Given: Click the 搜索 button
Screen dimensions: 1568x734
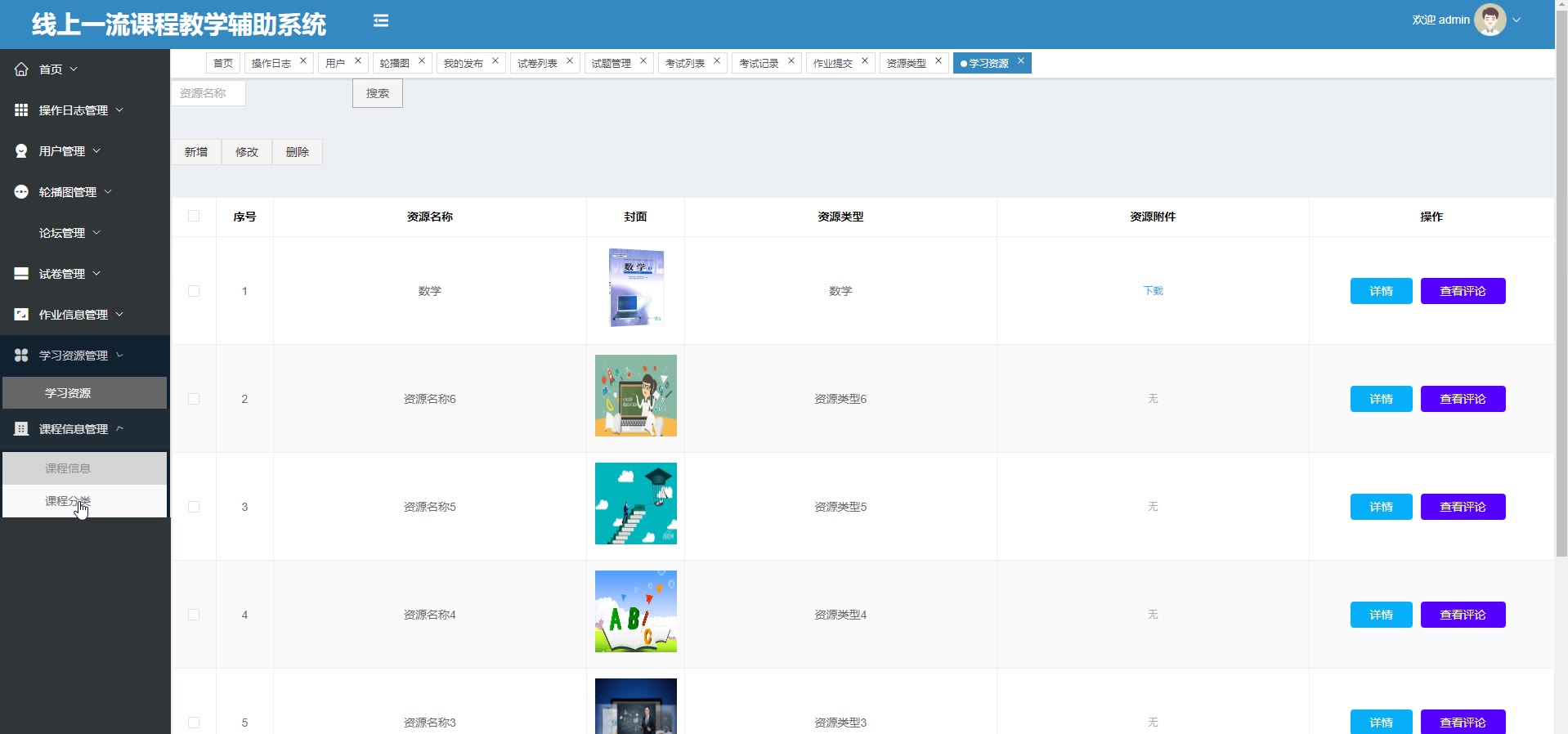Looking at the screenshot, I should tap(378, 93).
